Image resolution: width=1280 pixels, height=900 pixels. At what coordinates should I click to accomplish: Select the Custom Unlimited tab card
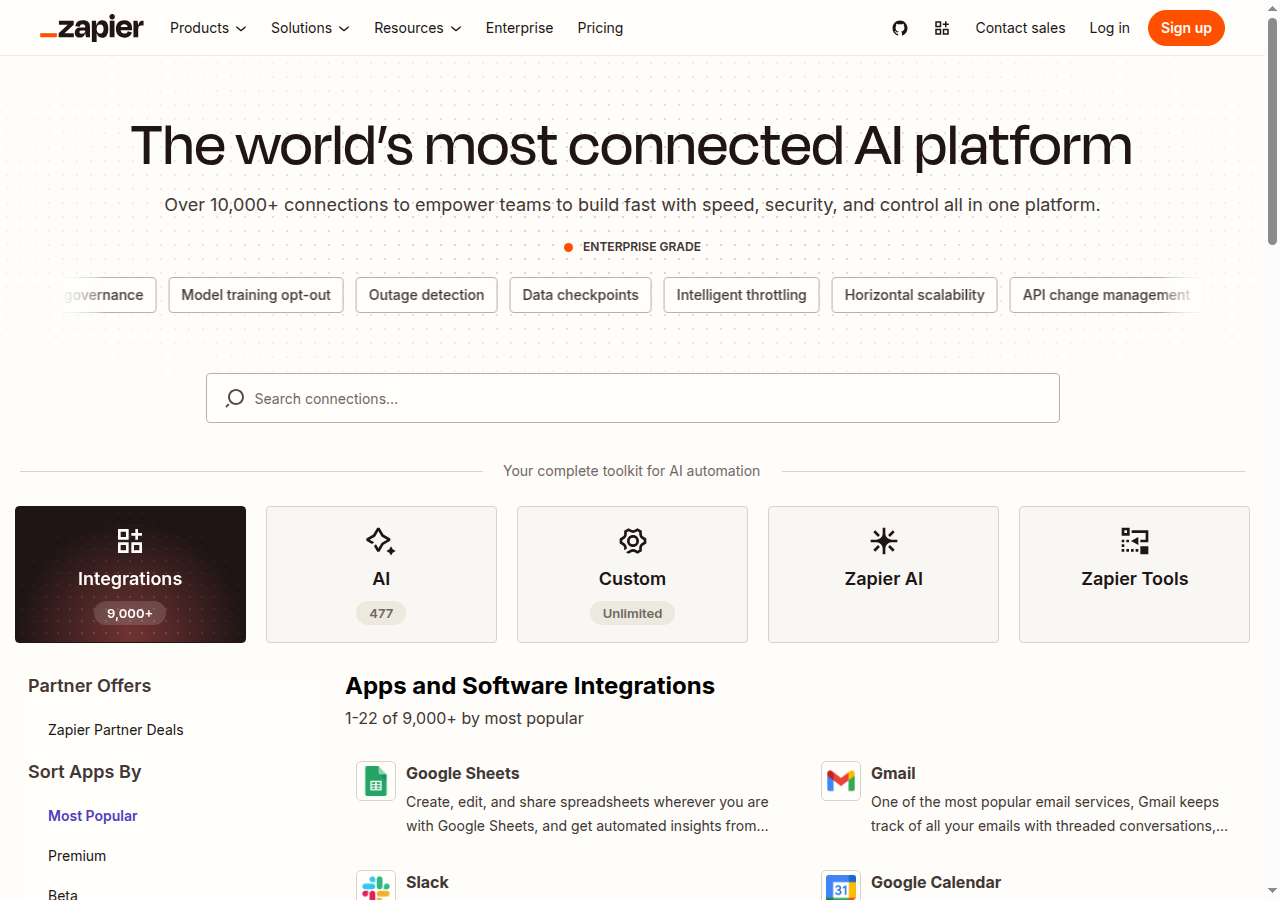(632, 574)
